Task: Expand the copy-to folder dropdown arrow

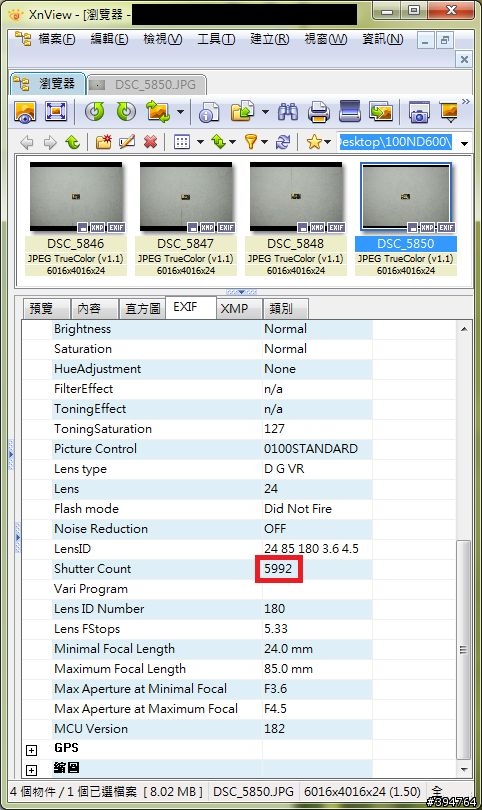Action: tap(265, 112)
